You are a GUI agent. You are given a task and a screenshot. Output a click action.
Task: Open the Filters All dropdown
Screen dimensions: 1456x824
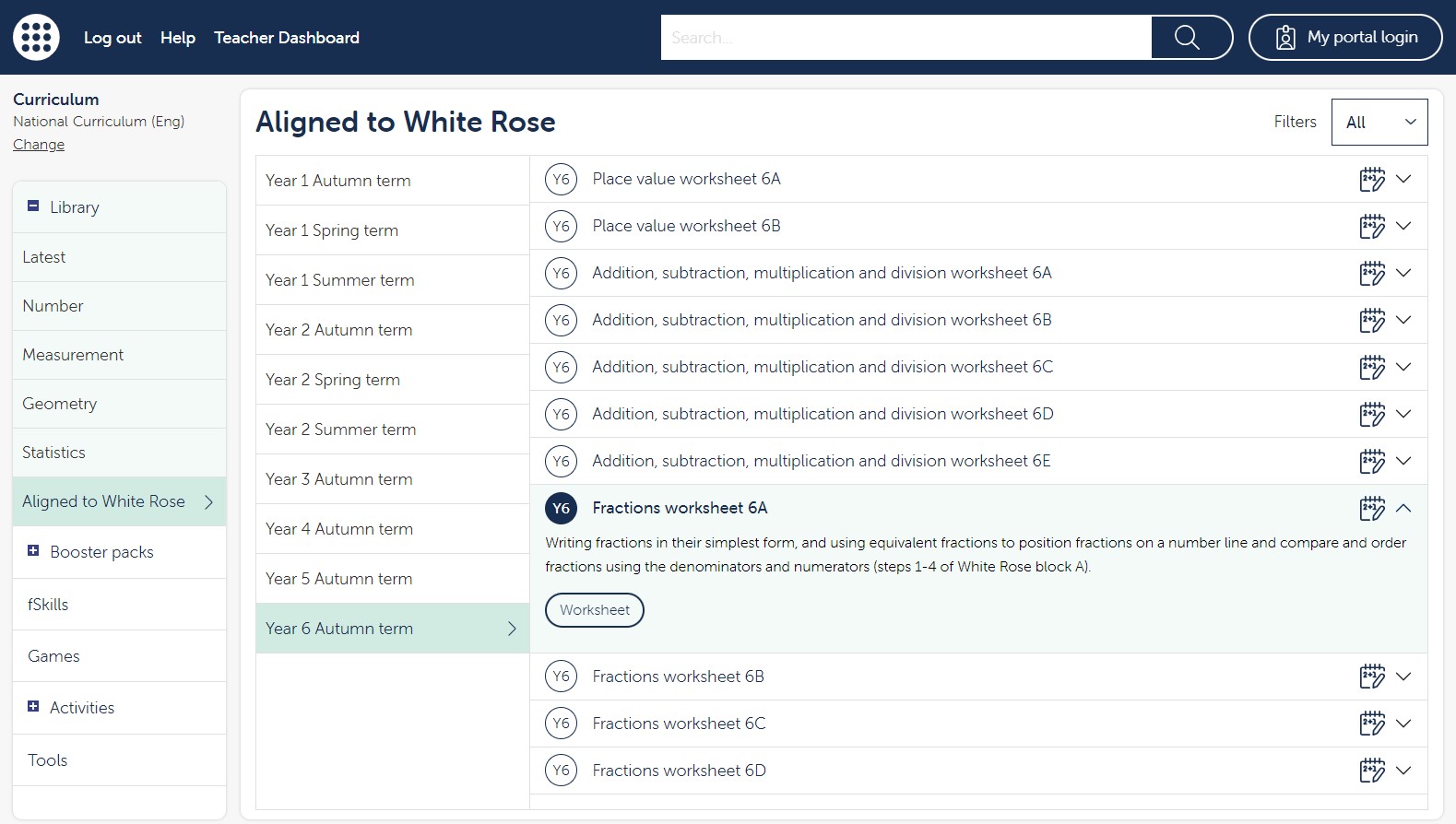[1379, 122]
